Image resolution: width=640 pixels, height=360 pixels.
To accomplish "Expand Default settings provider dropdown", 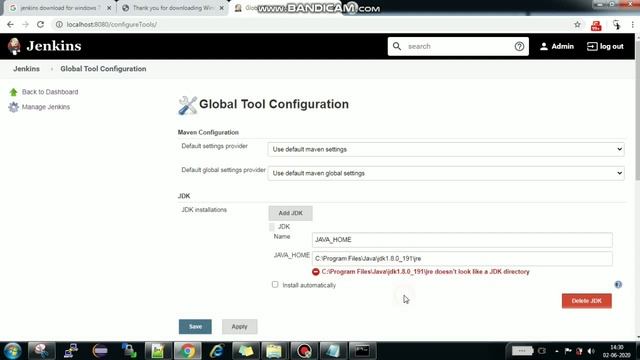I will (446, 149).
